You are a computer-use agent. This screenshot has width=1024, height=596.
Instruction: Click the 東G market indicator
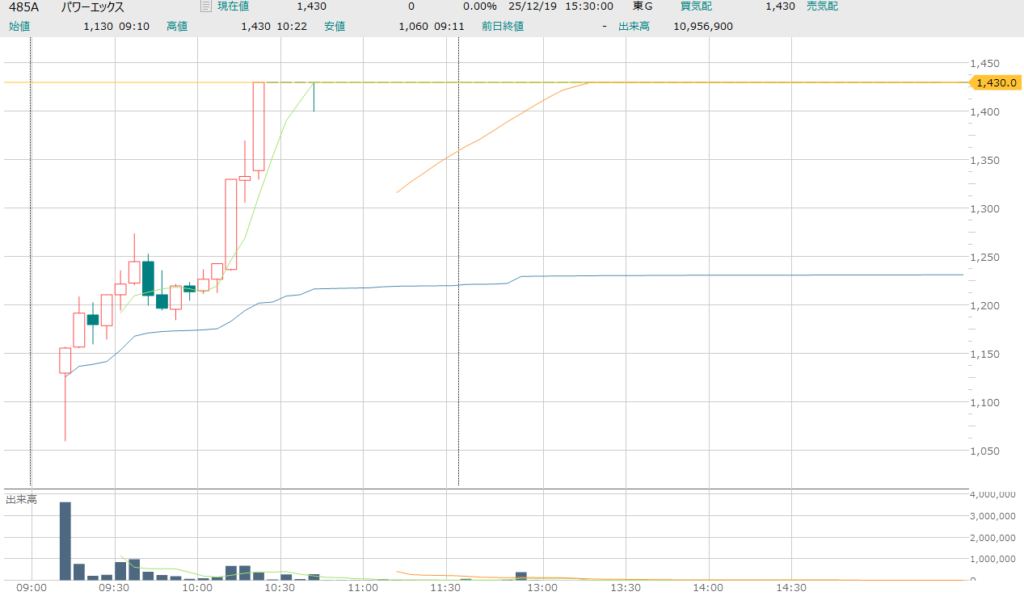coord(642,7)
